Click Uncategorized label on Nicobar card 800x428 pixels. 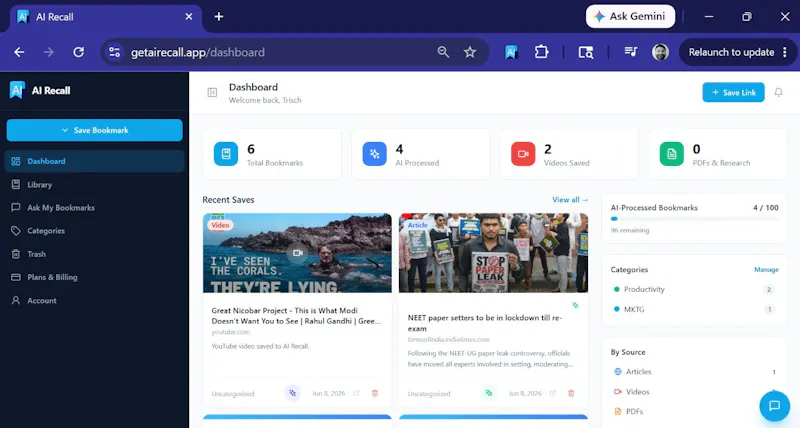(233, 394)
